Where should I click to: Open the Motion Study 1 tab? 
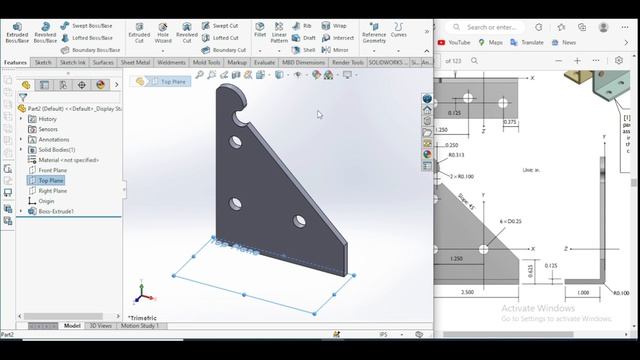[x=140, y=326]
